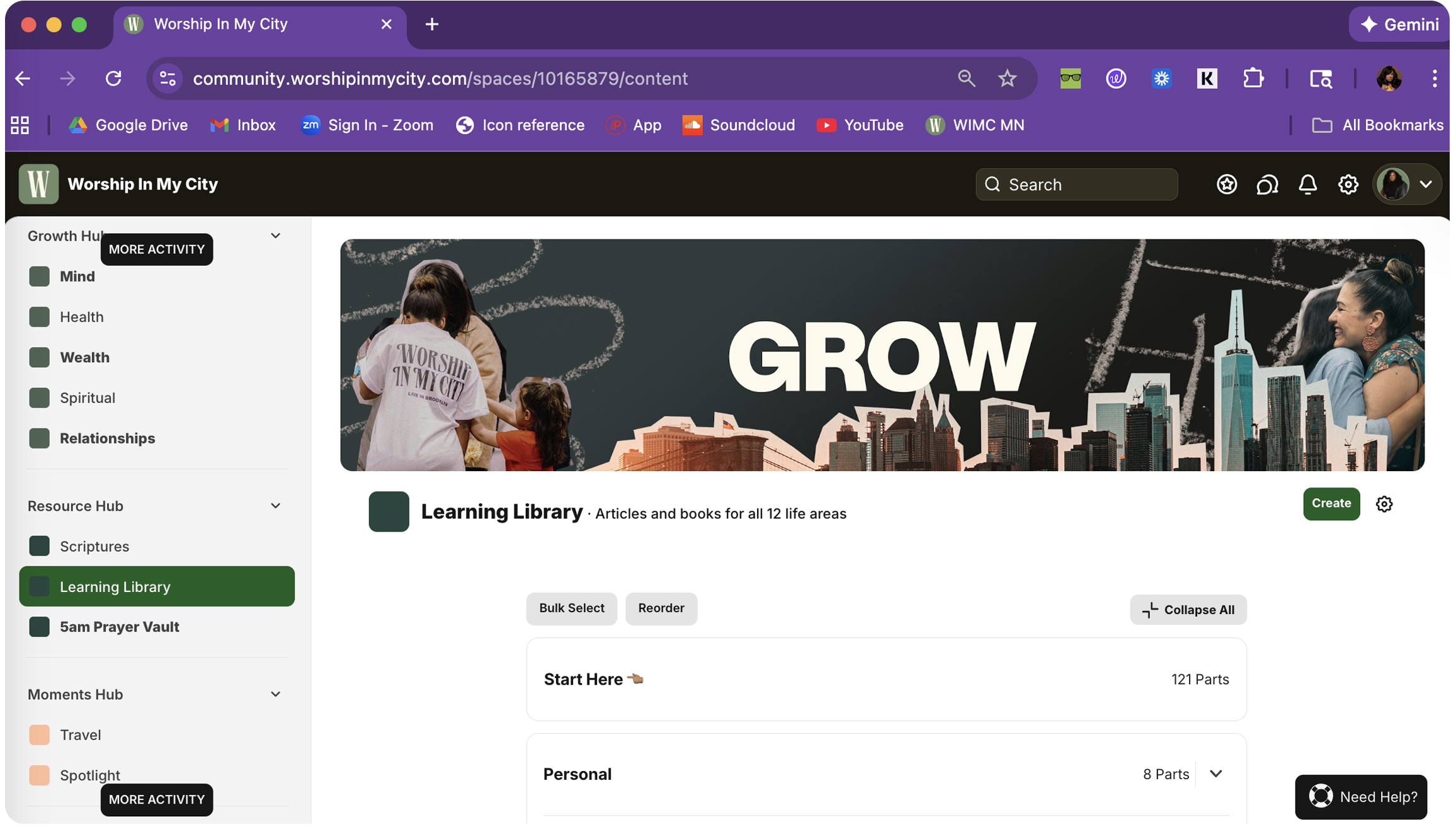Open the browser Extensions puzzle icon

pyautogui.click(x=1253, y=79)
